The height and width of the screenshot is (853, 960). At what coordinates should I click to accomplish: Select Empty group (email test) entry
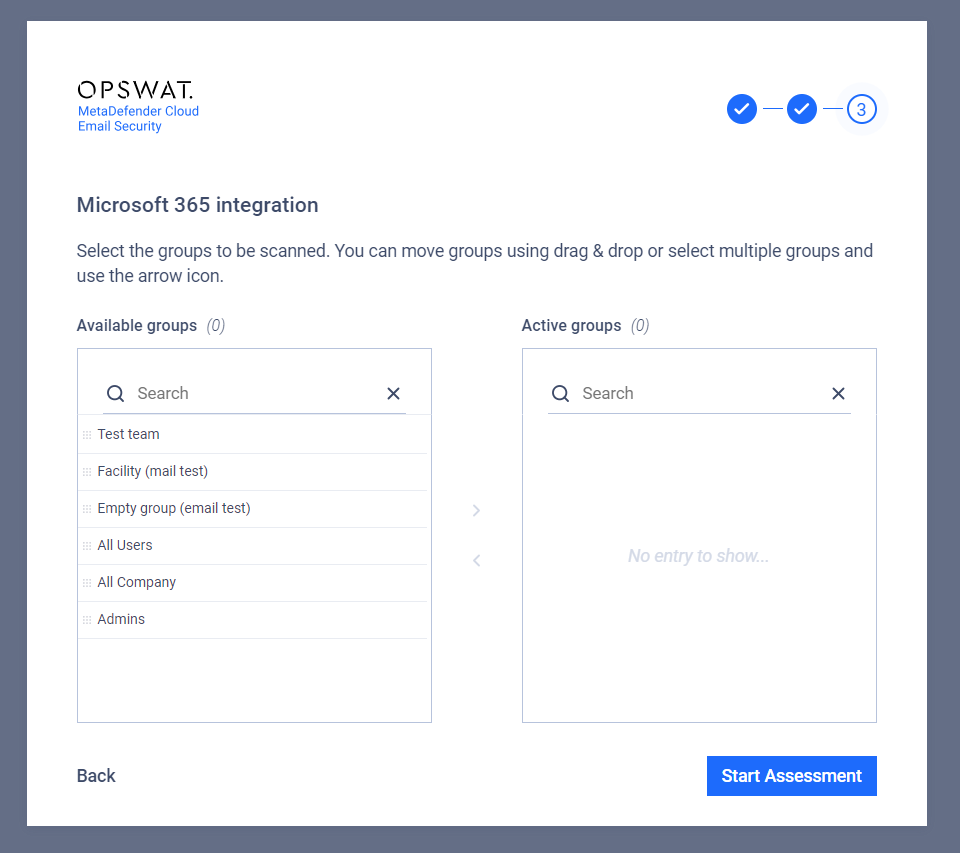pyautogui.click(x=252, y=508)
